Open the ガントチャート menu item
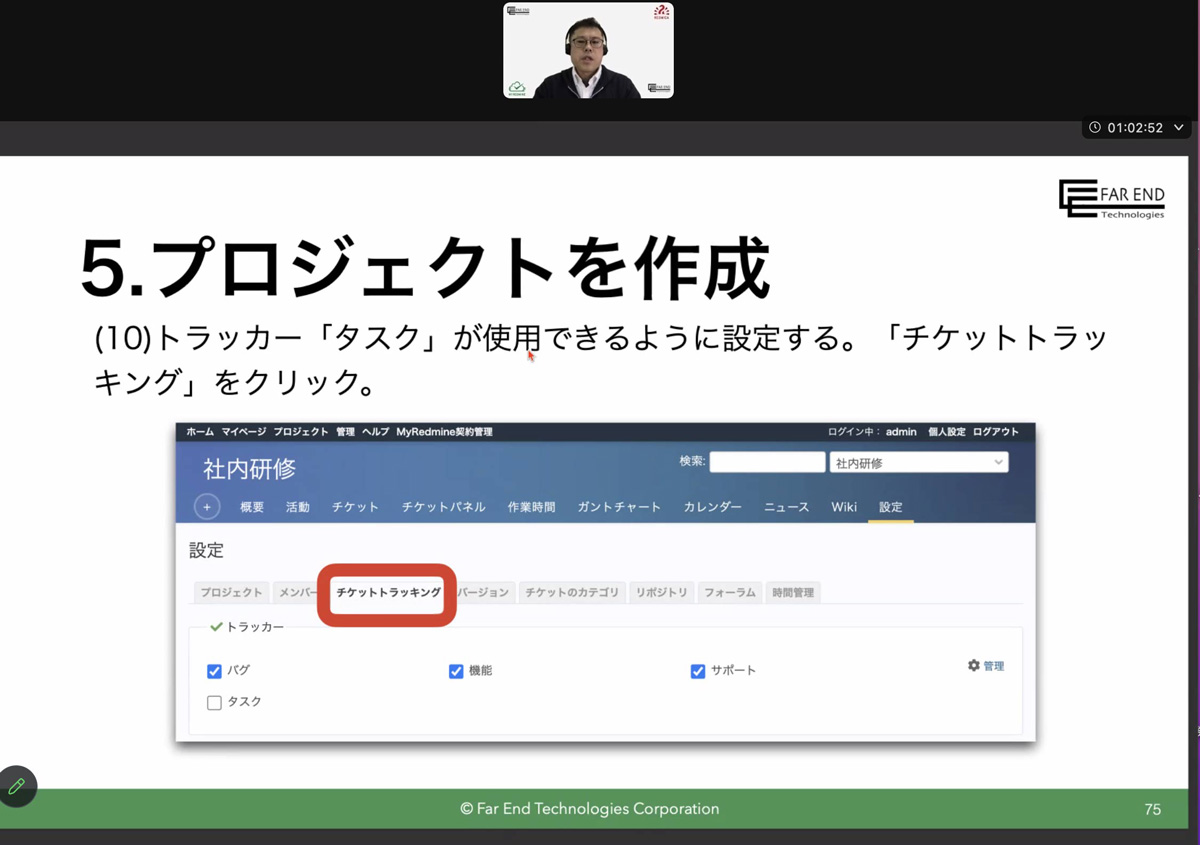The width and height of the screenshot is (1200, 845). point(619,507)
